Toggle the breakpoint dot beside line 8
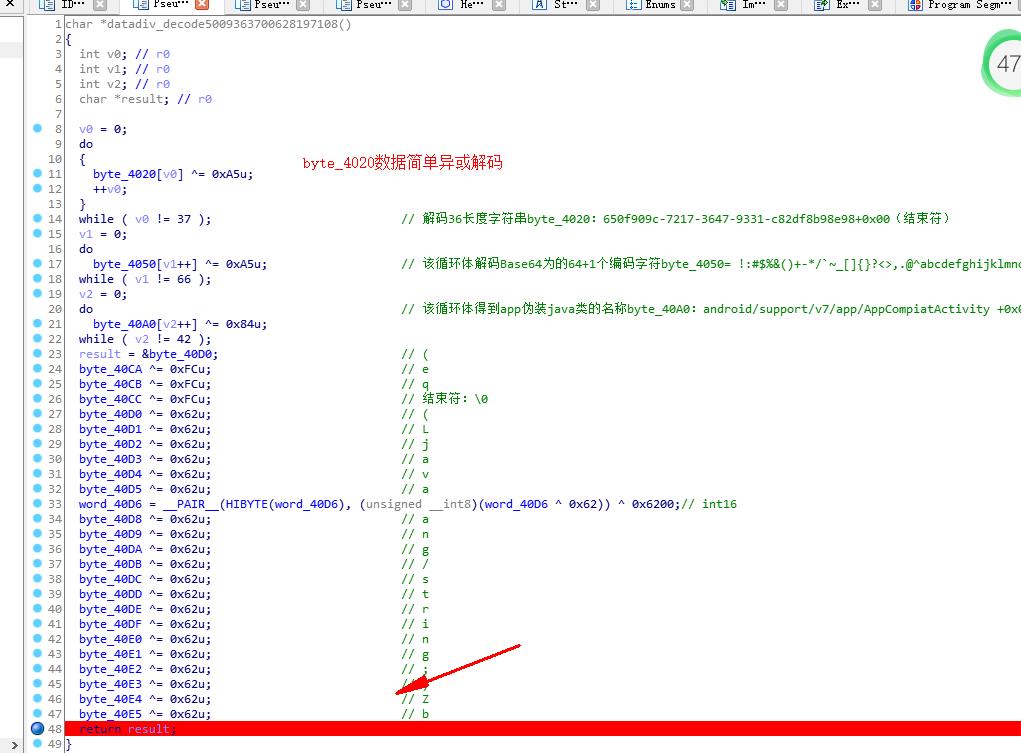The width and height of the screenshot is (1021, 753). [39, 129]
